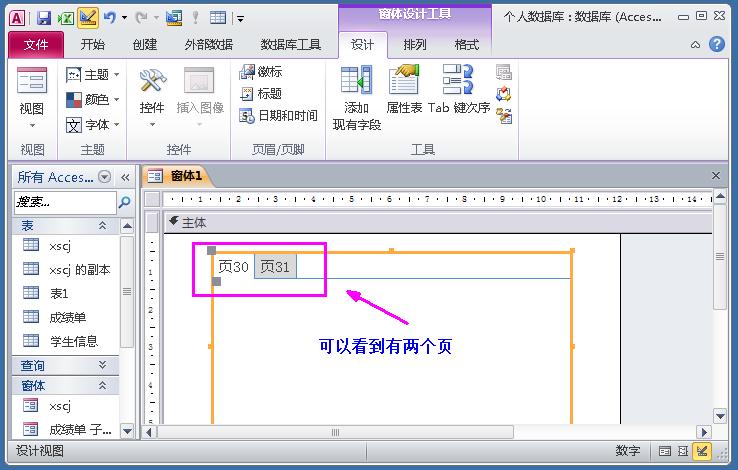Click the convert macros to Visual Basic icon
738x470 pixels.
504,116
